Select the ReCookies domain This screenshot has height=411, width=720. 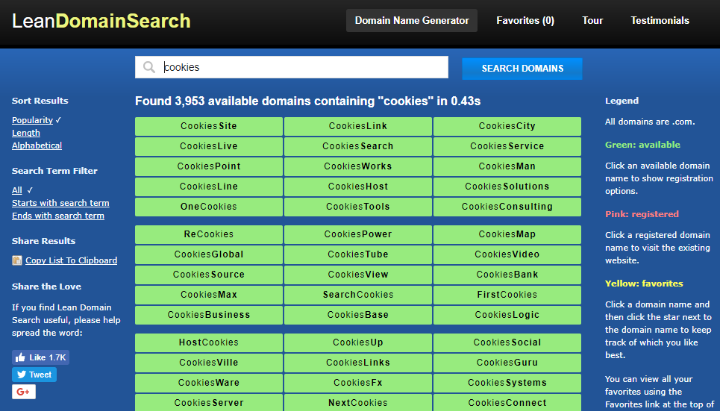209,234
